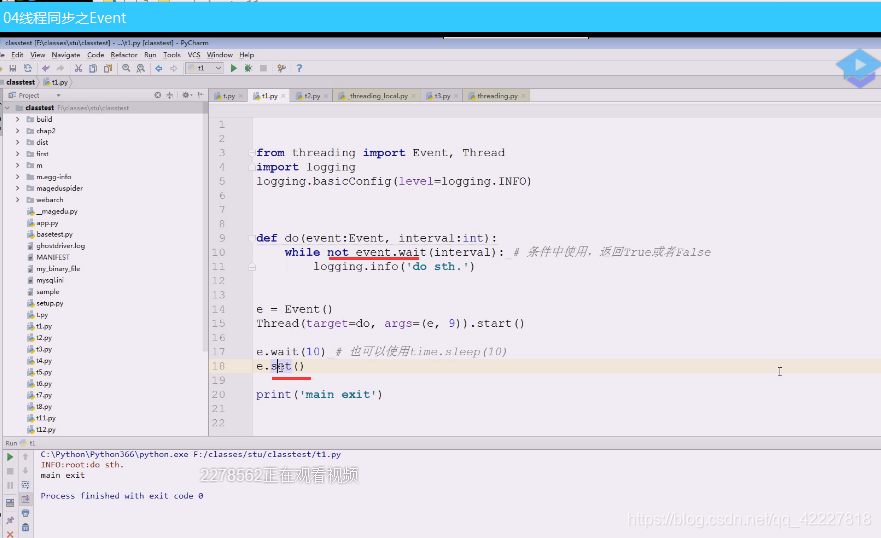Click the Save All toolbar icon
Screen dimensions: 881x538
12,68
